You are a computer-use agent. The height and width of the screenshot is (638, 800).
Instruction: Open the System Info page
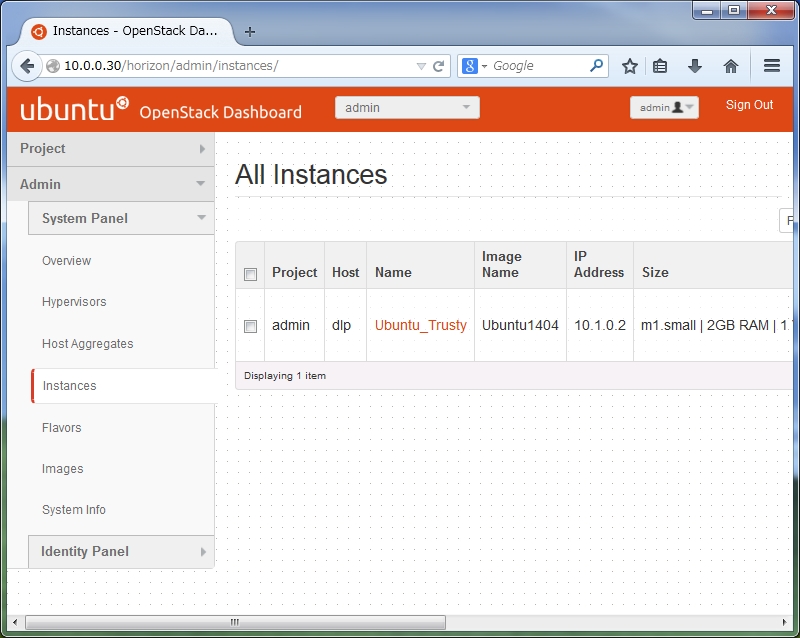73,510
